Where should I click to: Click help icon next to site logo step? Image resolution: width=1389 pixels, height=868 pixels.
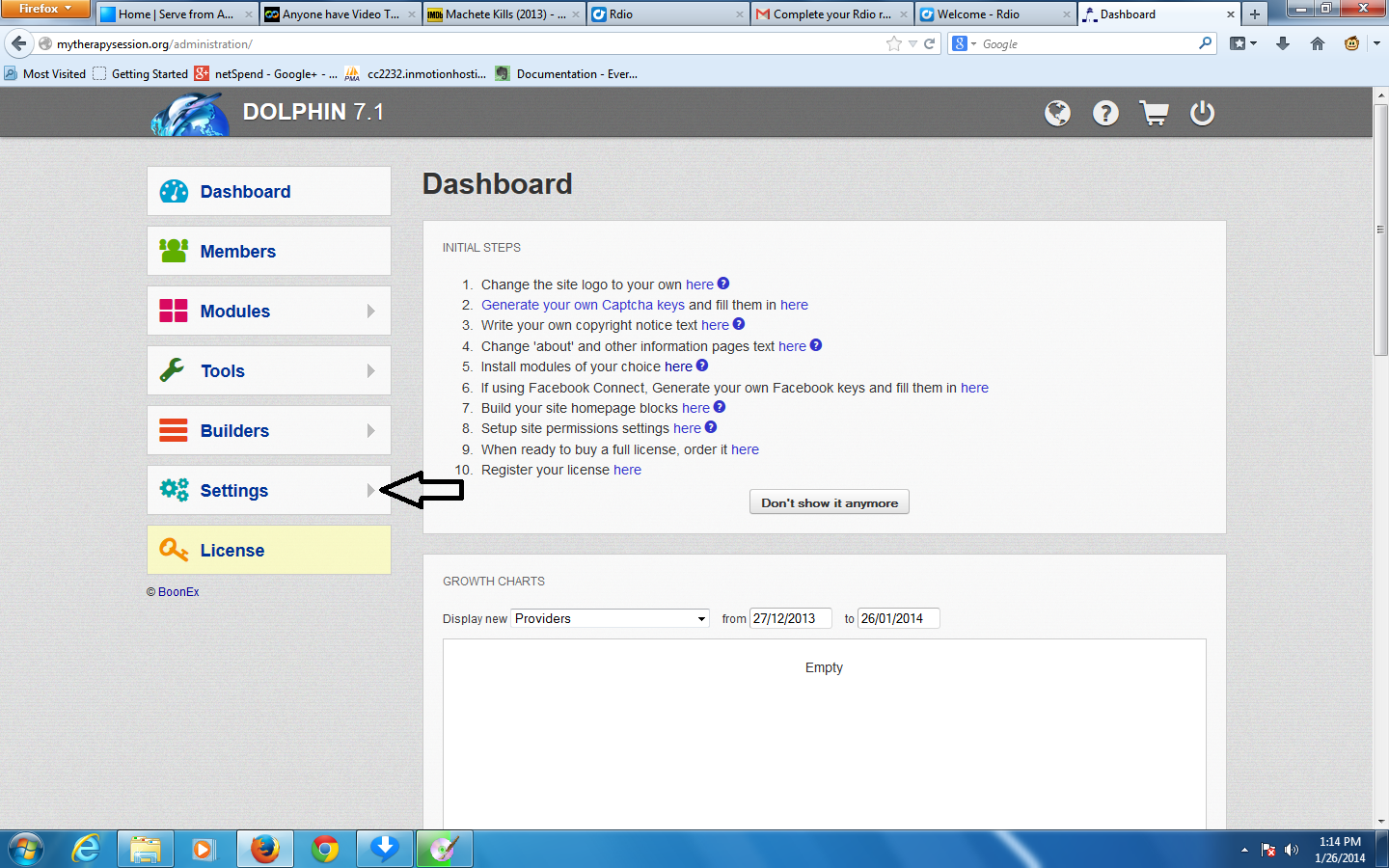(x=723, y=284)
